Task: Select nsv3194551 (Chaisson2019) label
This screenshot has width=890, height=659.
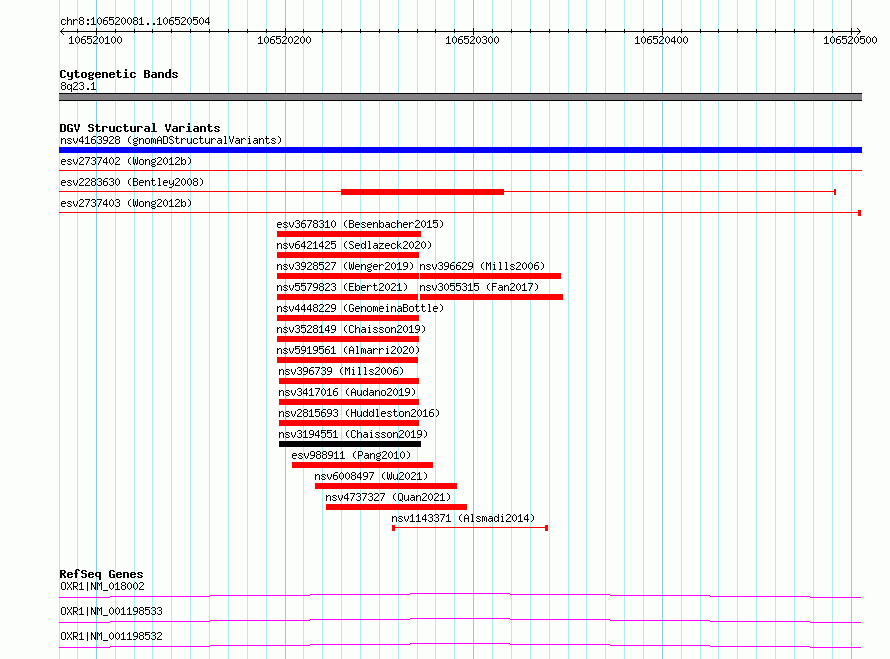Action: pos(353,434)
